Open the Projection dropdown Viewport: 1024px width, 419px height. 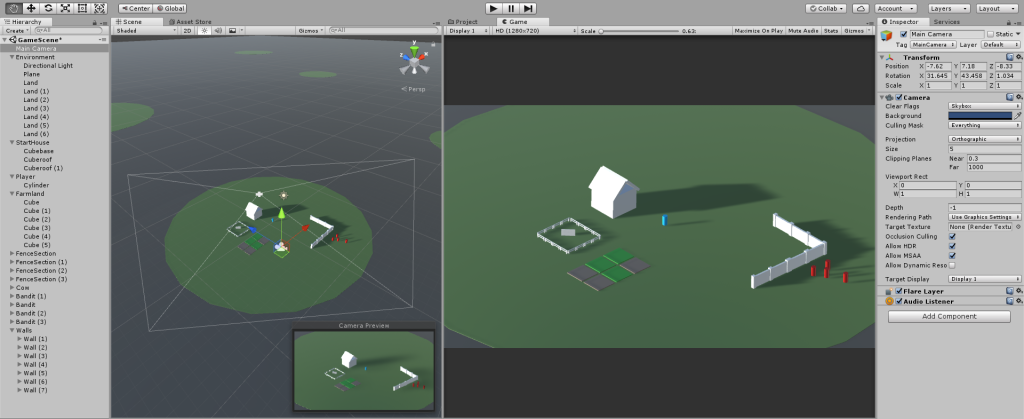[984, 139]
